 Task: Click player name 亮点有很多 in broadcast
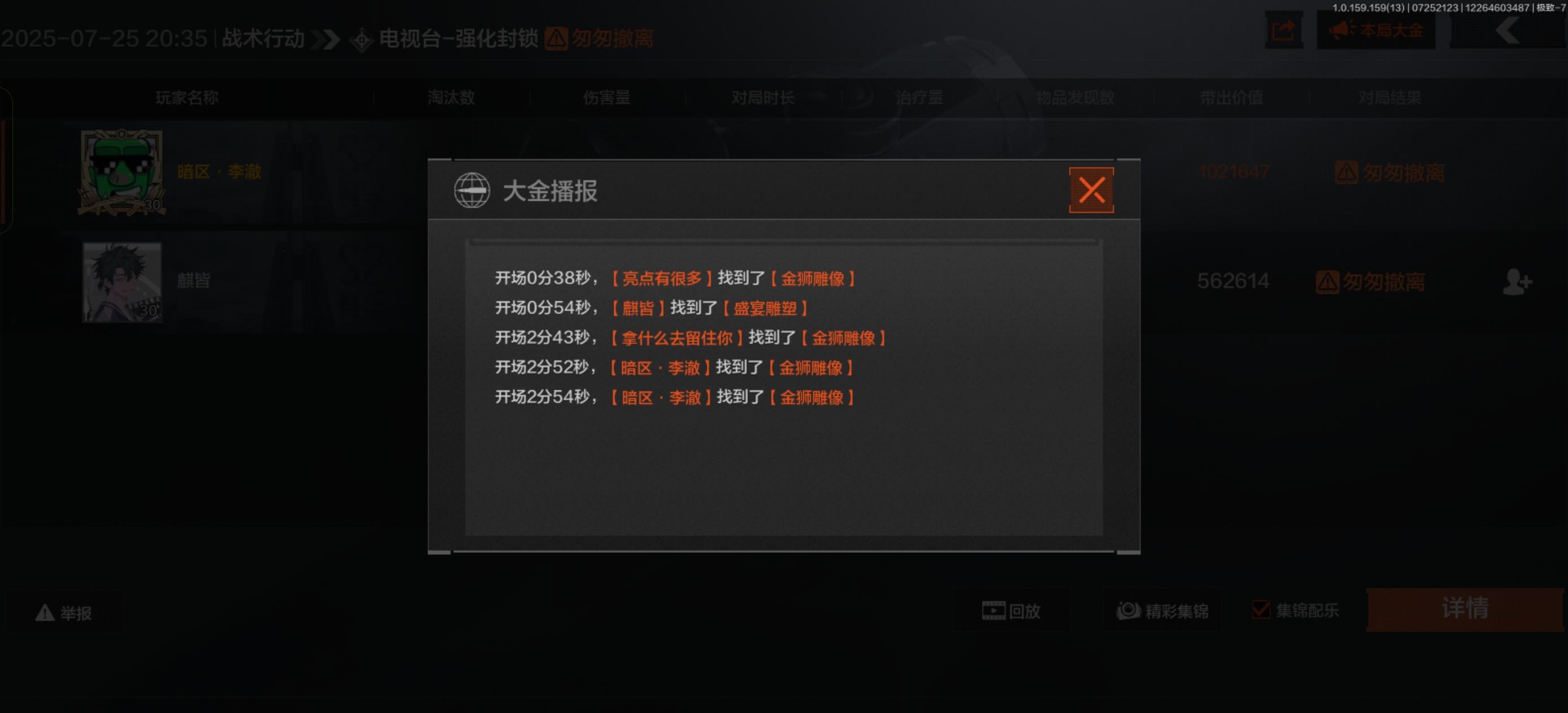coord(662,278)
